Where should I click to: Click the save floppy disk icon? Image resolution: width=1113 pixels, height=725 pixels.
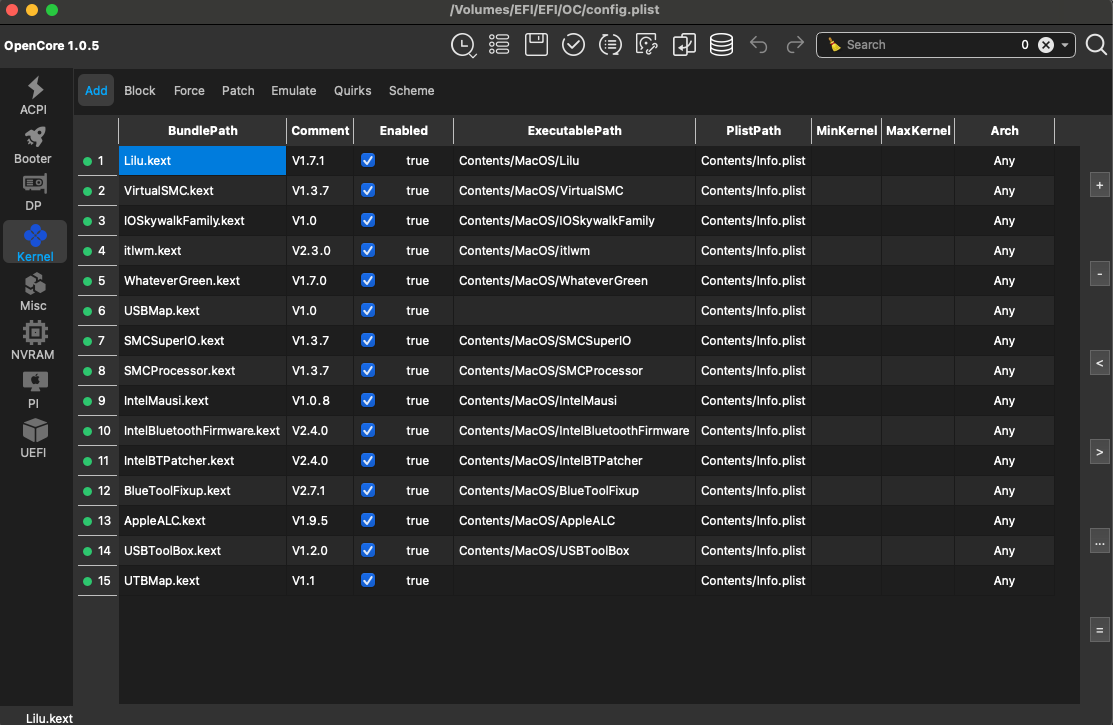coord(536,45)
